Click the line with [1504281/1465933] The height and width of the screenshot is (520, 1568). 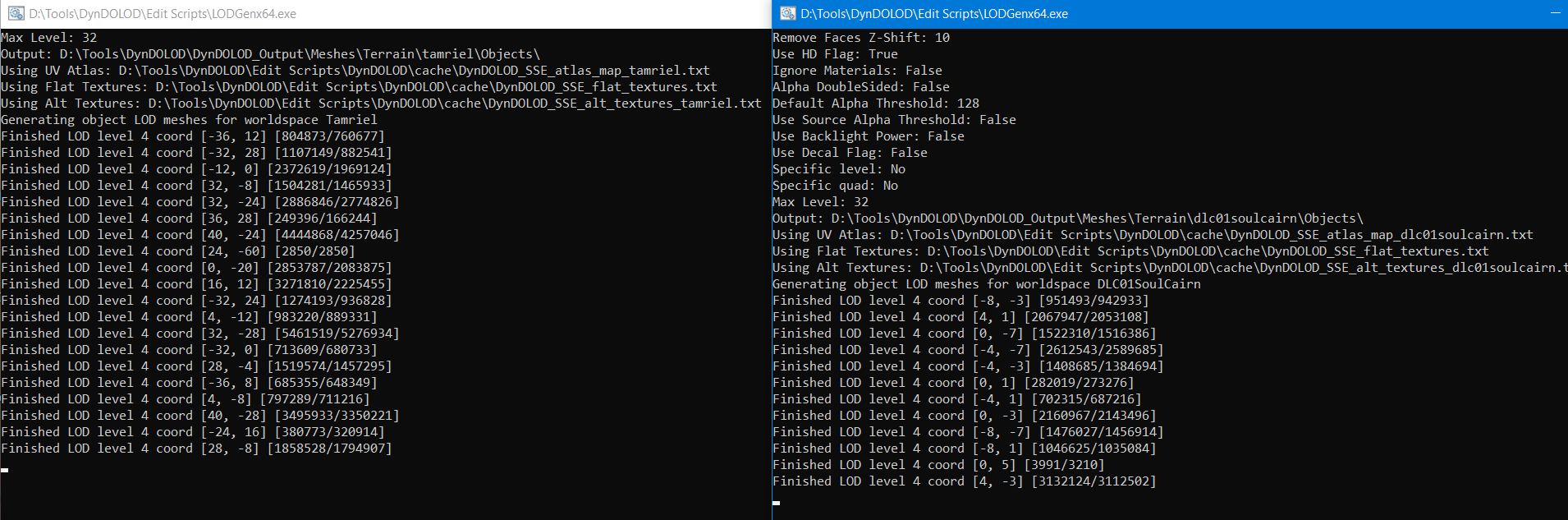click(x=197, y=186)
